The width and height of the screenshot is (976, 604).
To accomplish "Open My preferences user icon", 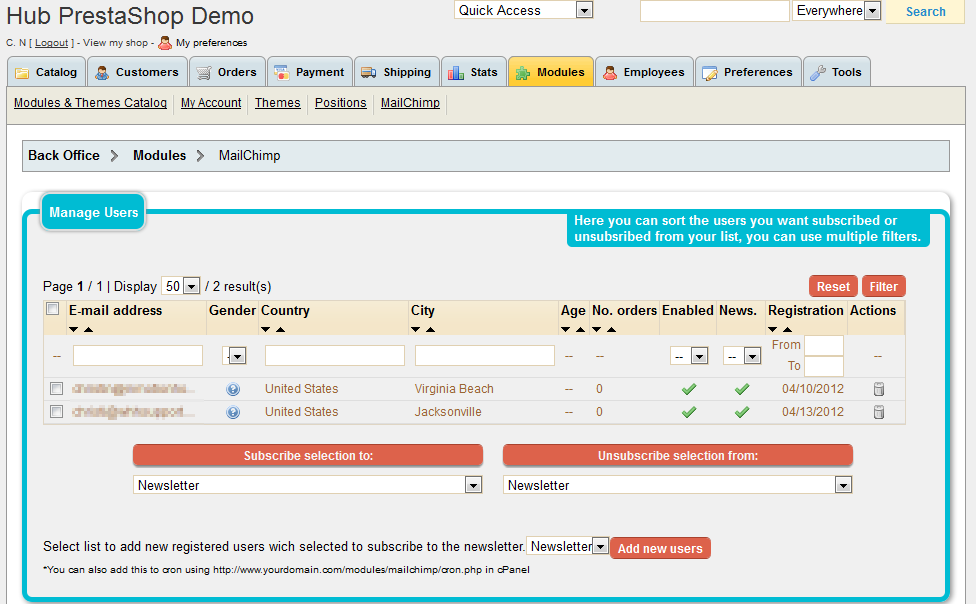I will [166, 43].
